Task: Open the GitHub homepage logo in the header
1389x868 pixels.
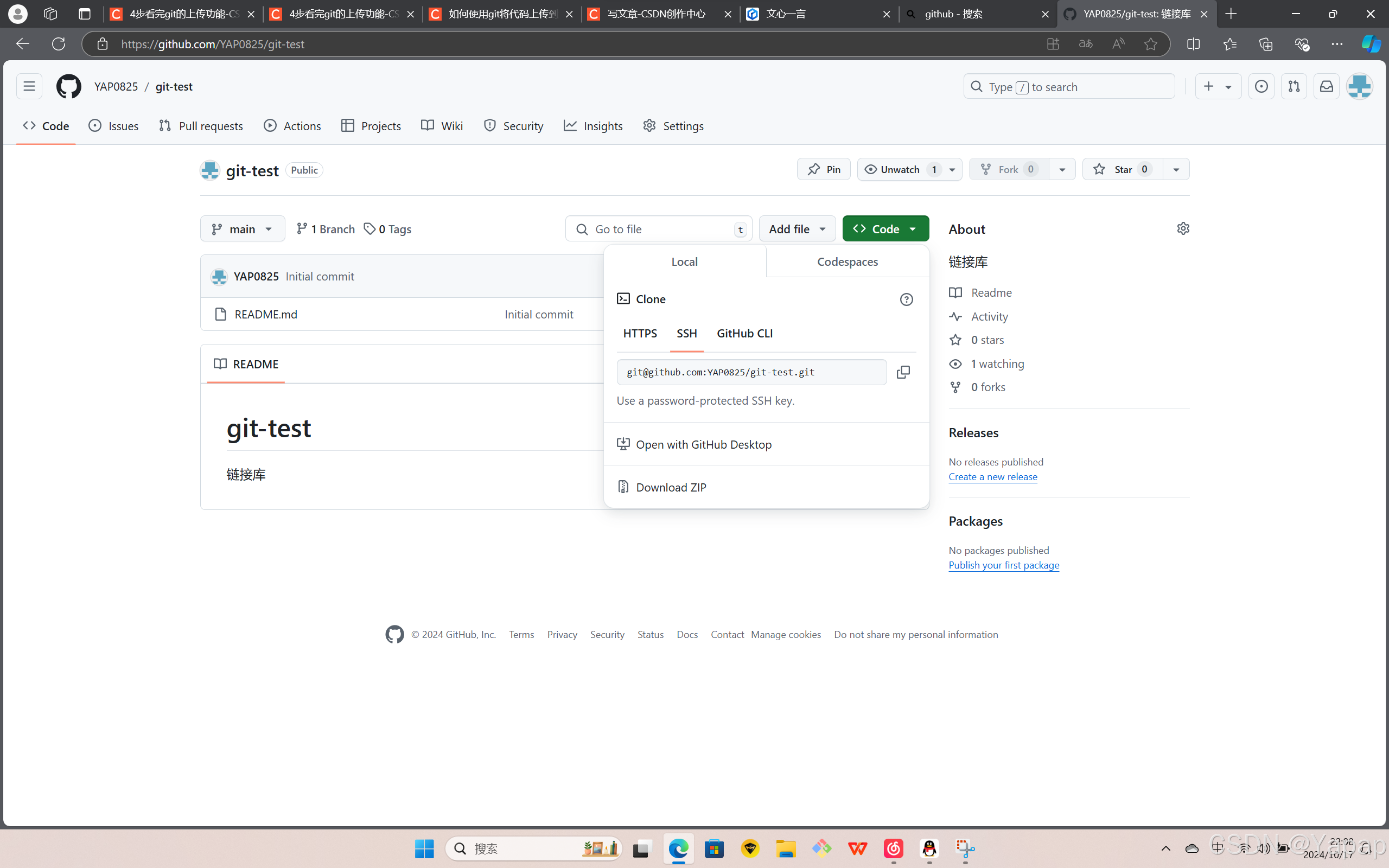Action: pos(68,86)
